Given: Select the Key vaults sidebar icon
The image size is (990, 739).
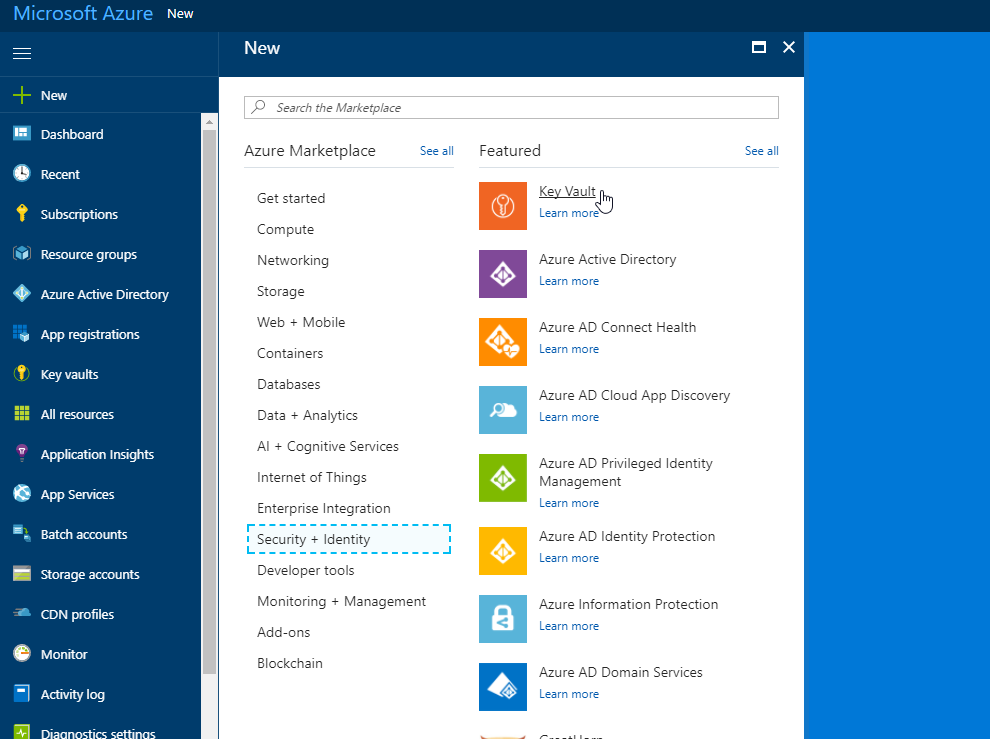Looking at the screenshot, I should click(x=22, y=373).
